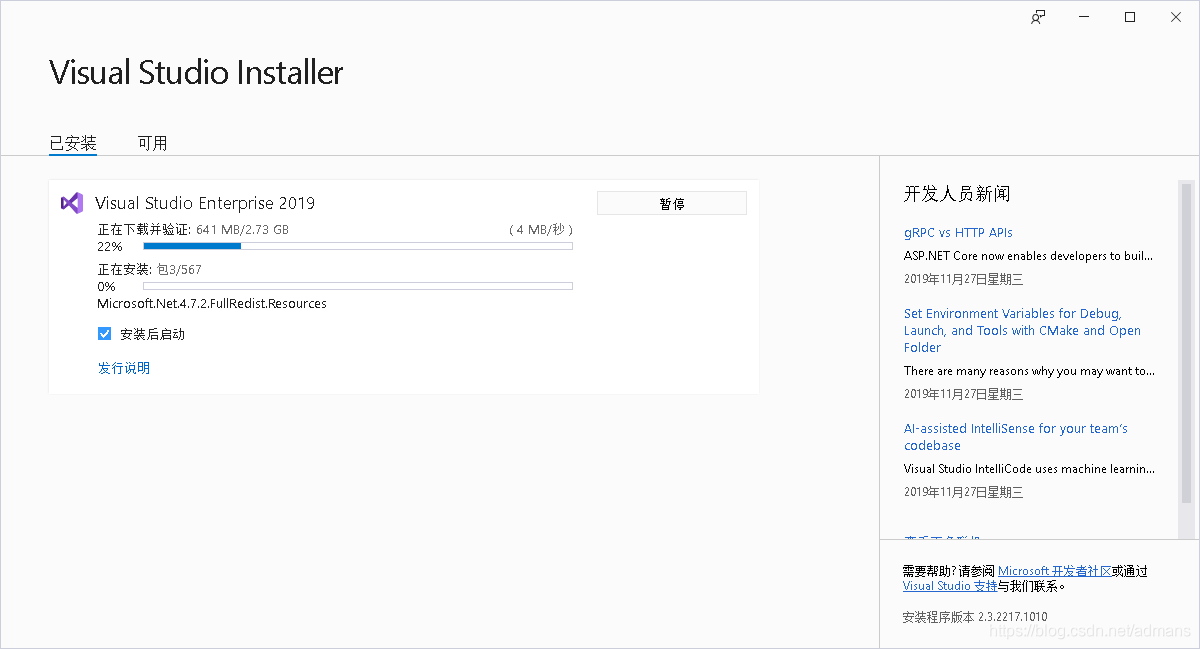
Task: Open the feedback icon in title bar
Action: point(1038,17)
